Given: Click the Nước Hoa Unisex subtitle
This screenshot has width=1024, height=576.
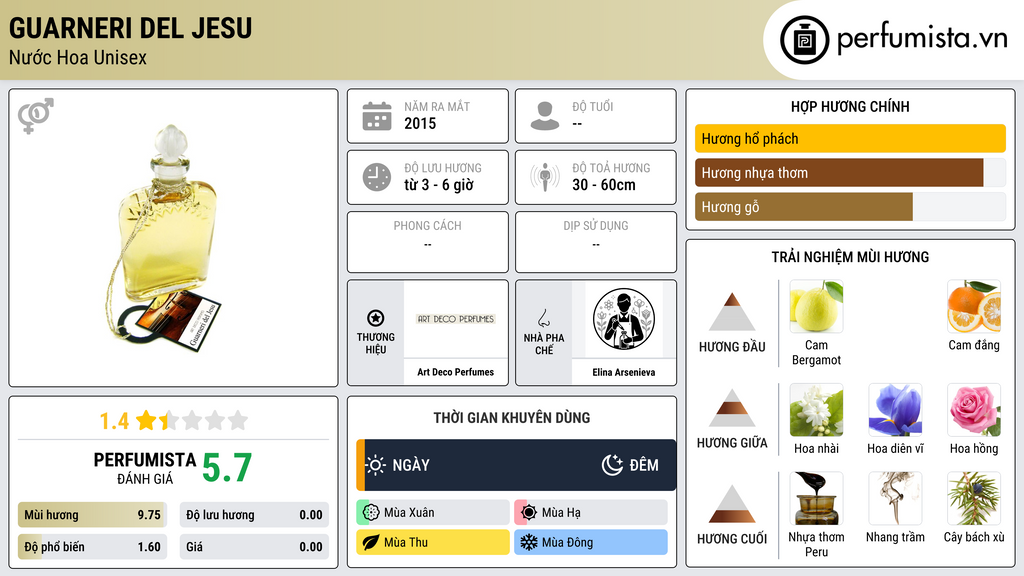Looking at the screenshot, I should click(78, 58).
